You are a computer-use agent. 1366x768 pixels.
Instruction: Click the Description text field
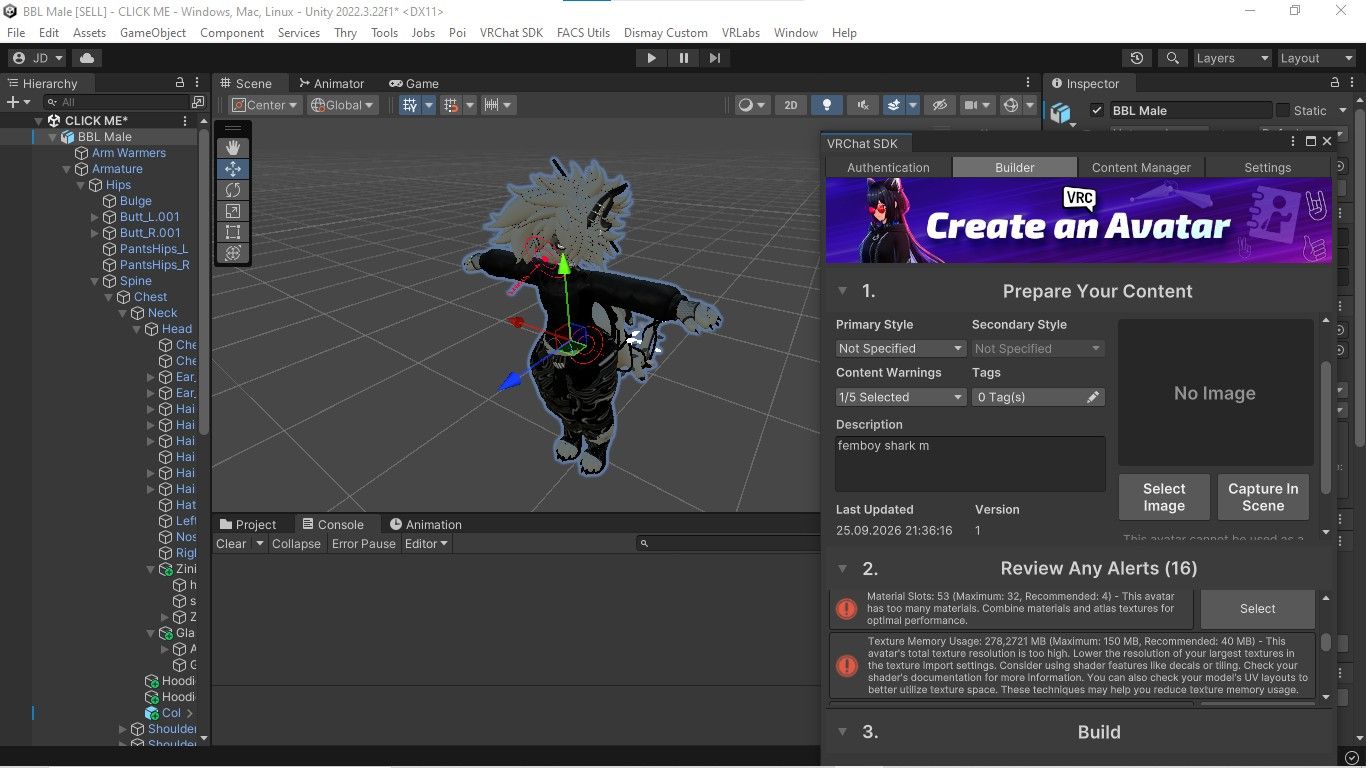tap(970, 463)
